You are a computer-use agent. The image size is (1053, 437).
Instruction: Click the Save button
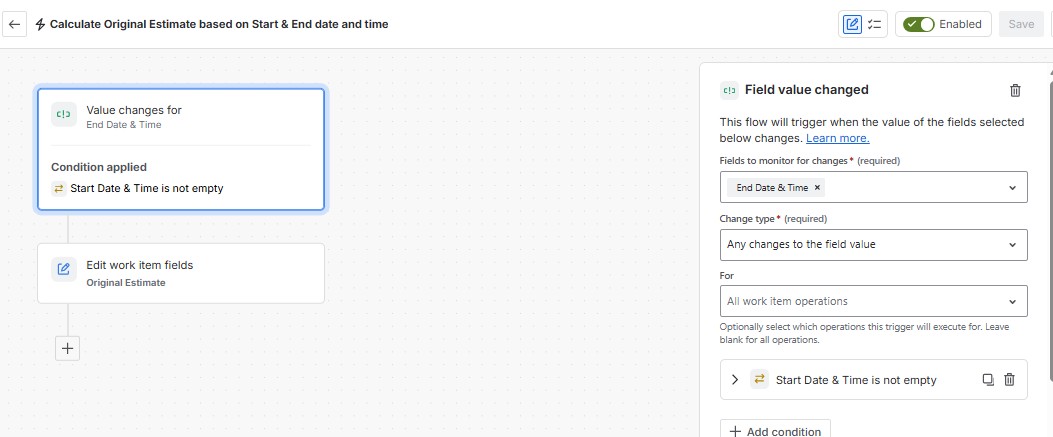tap(1021, 24)
